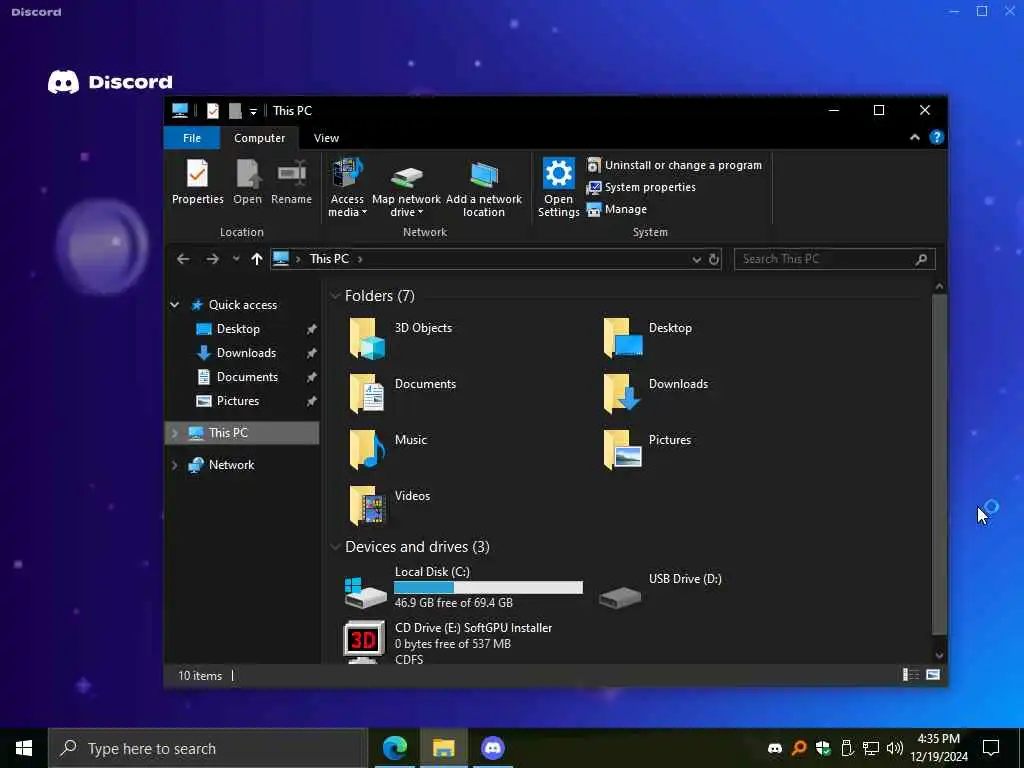Select the Computer ribbon tab
Viewport: 1024px width, 768px height.
259,138
